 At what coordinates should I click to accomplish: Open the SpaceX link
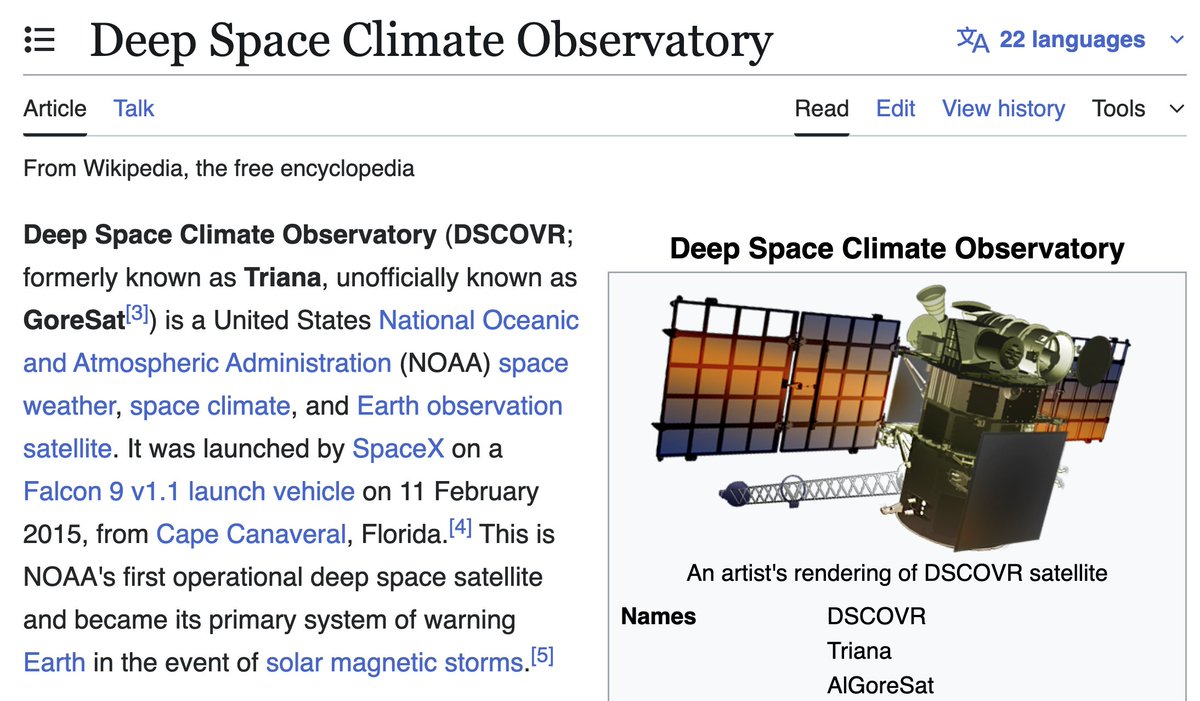click(398, 449)
